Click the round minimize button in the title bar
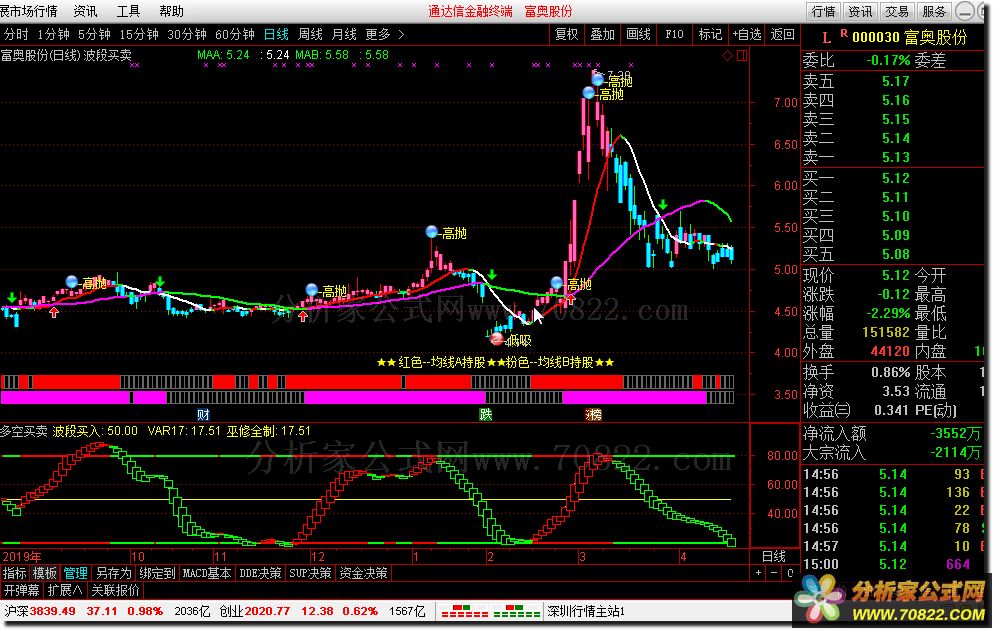The image size is (994, 630). [x=965, y=11]
